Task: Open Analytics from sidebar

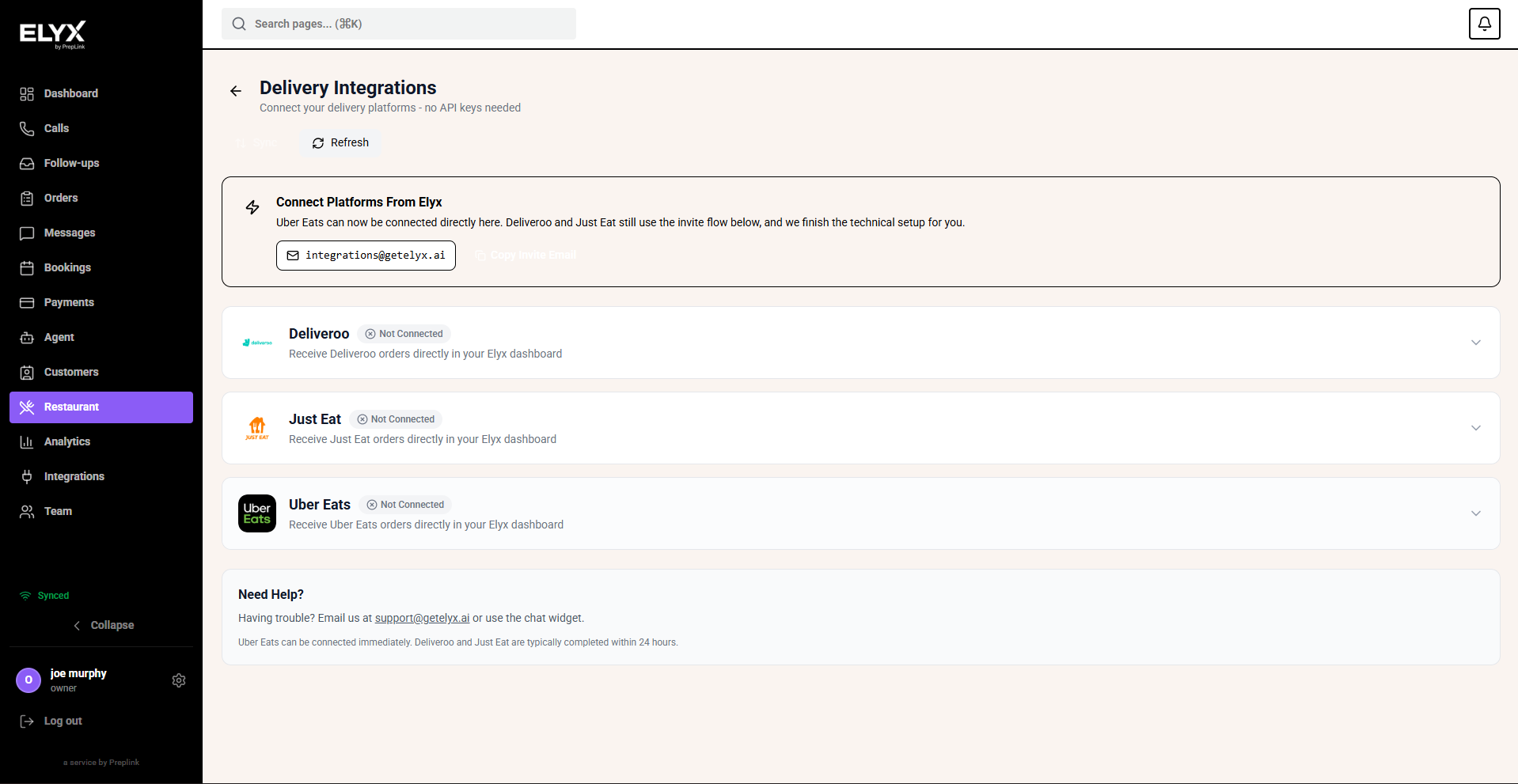Action: point(101,442)
